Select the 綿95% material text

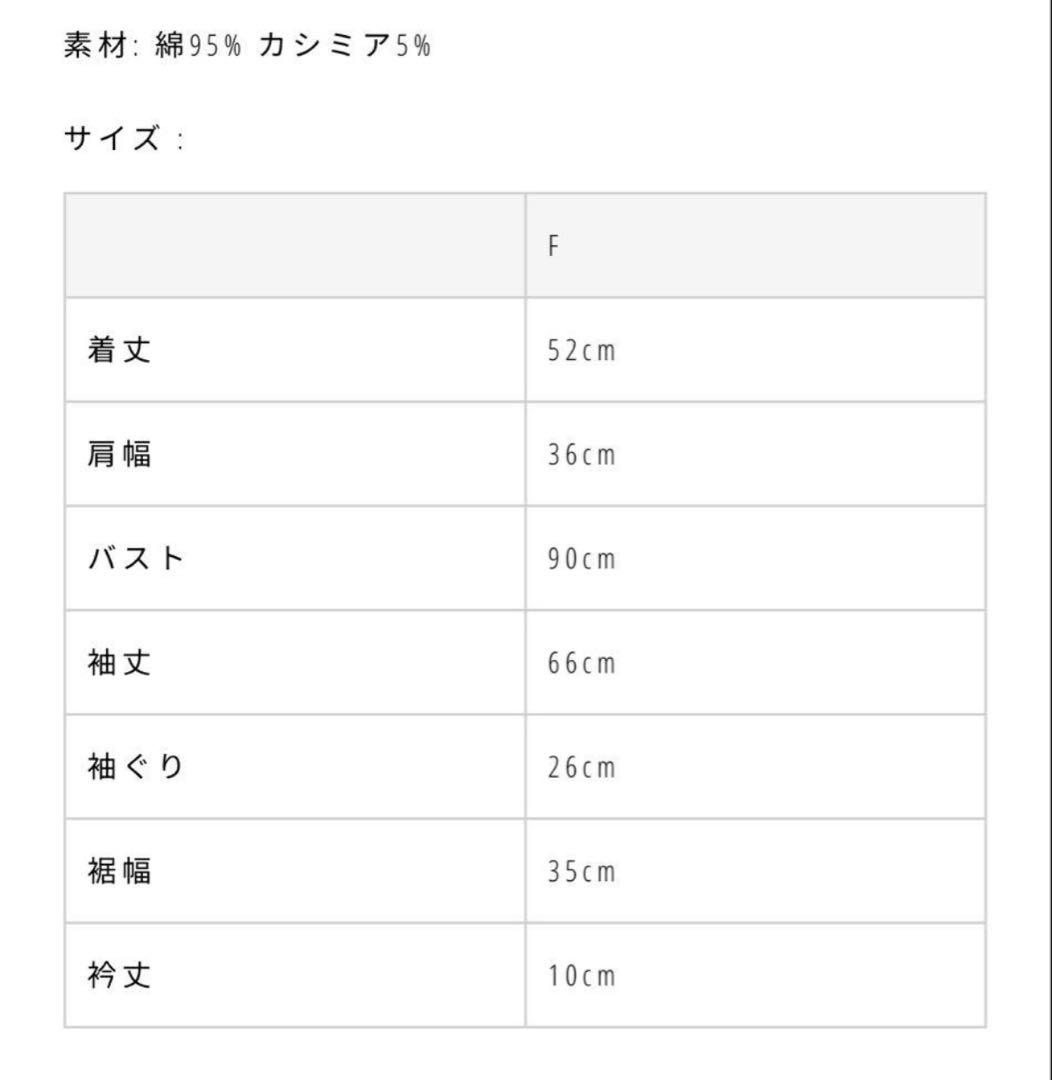(199, 47)
